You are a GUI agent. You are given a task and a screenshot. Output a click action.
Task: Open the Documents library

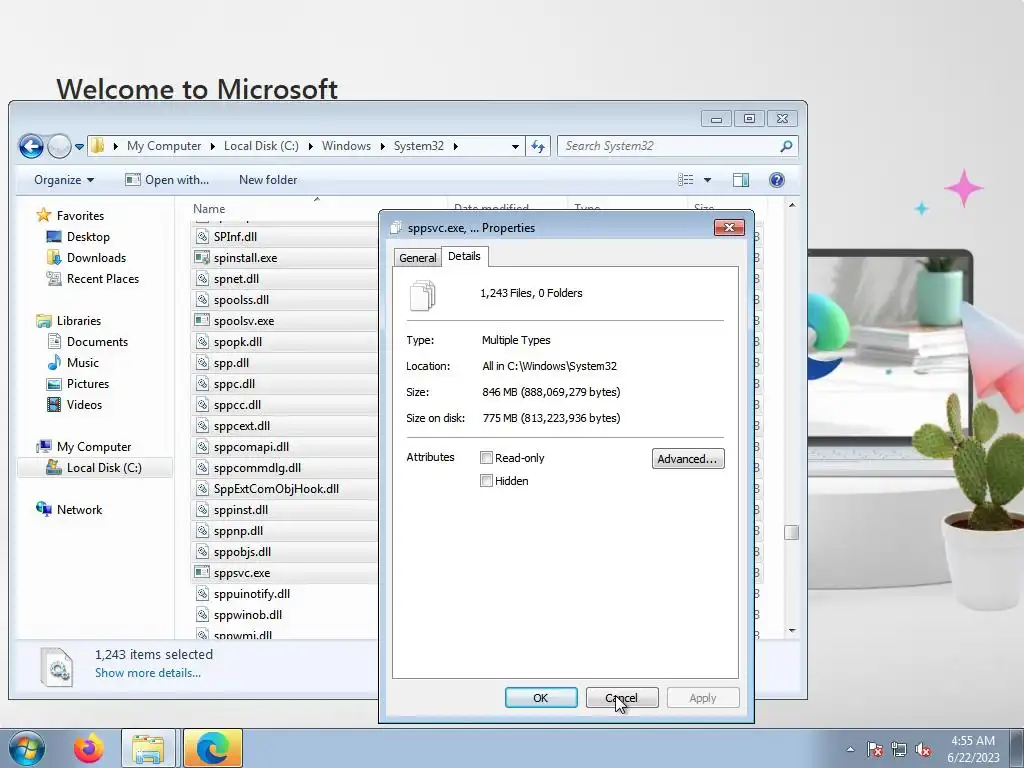tap(97, 342)
